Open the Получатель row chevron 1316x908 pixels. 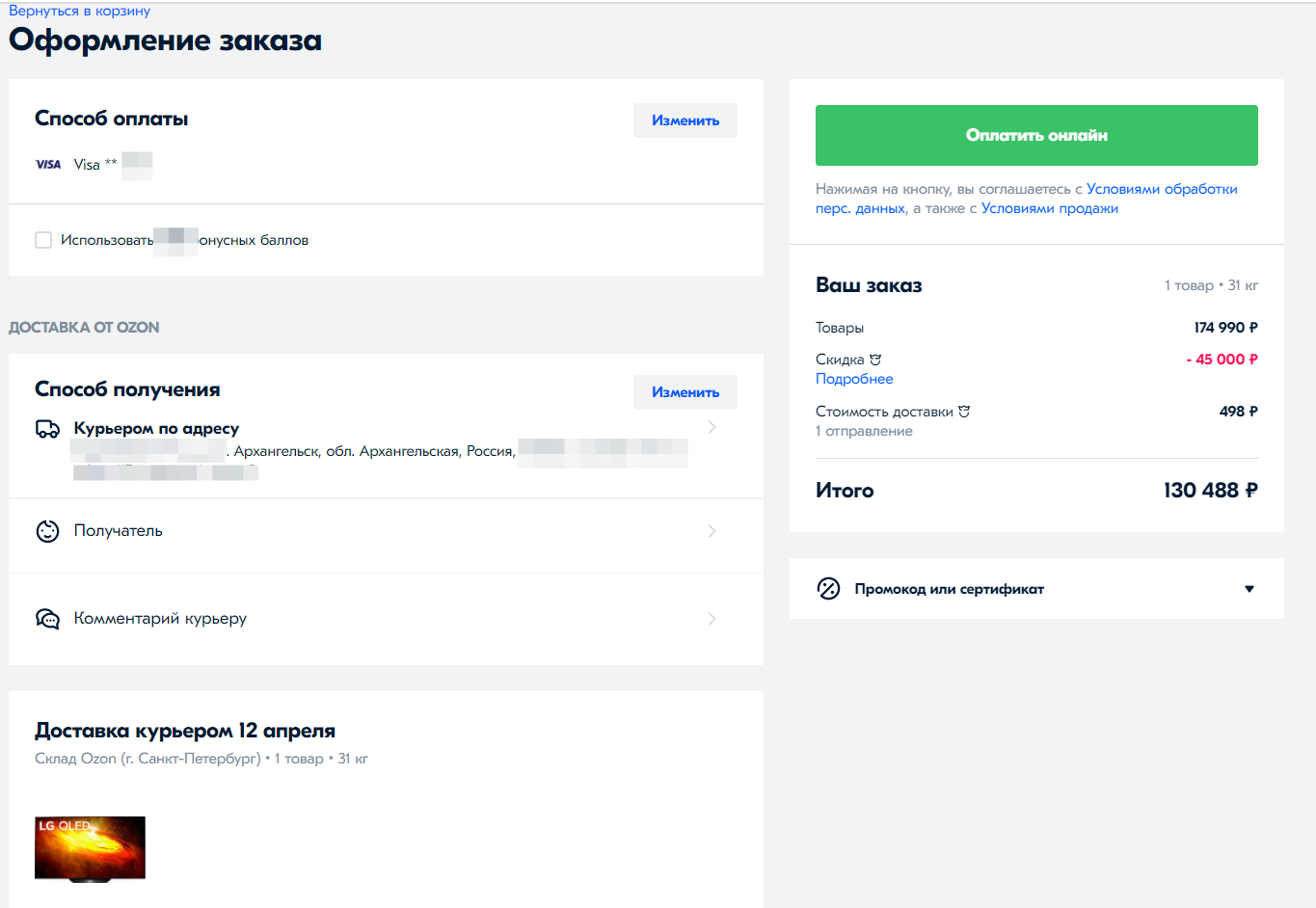712,531
